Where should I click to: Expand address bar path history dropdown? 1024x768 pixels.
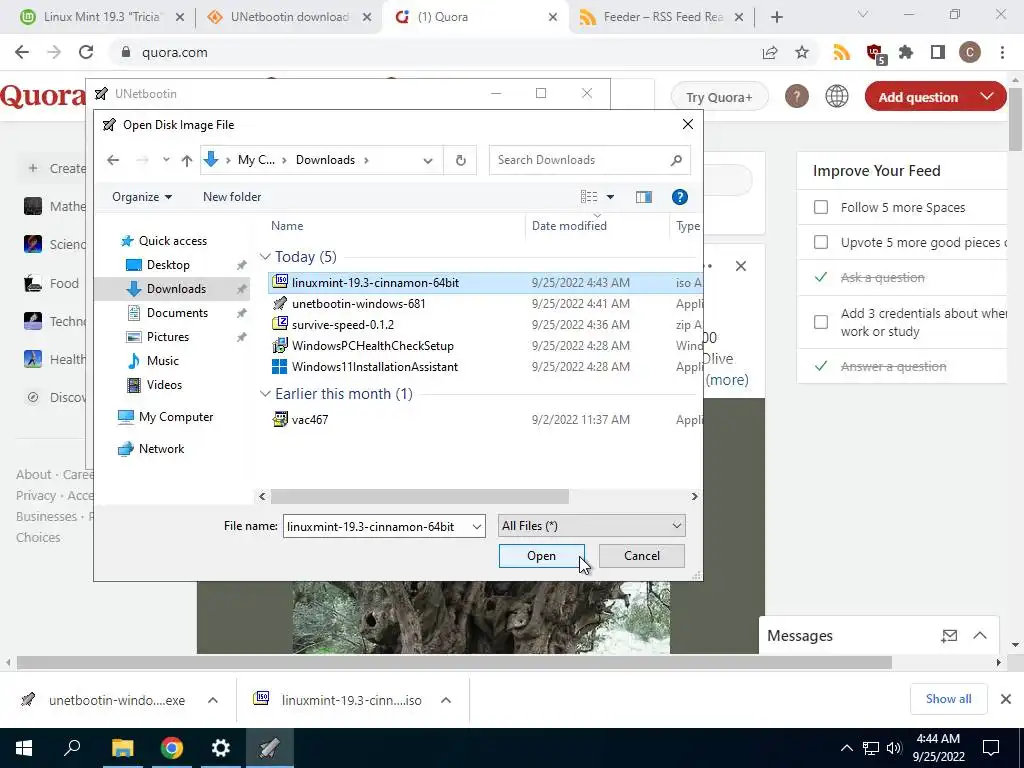(428, 161)
